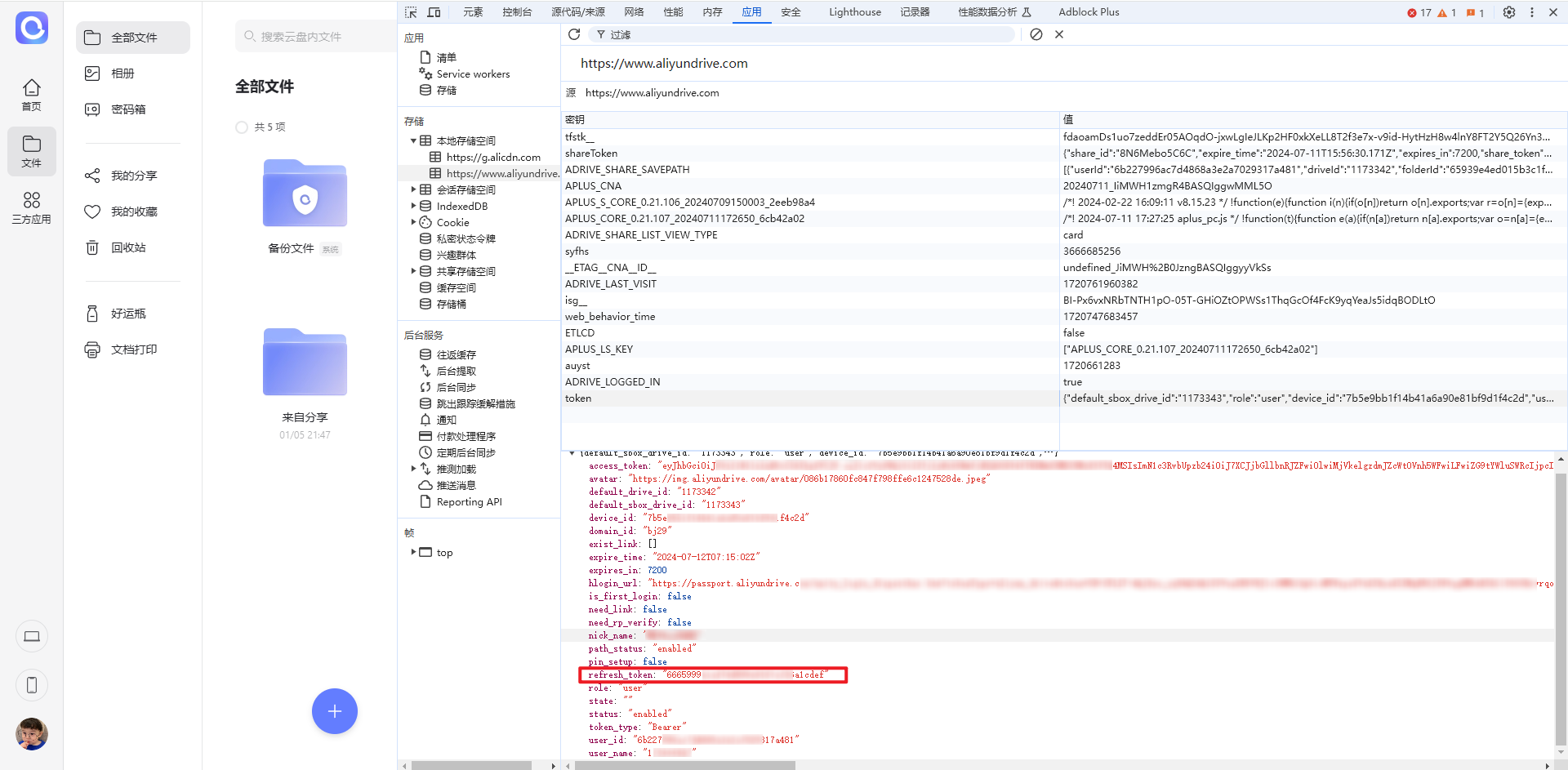Open 我的收藏 favorites
Screen dimensions: 1568x770
(x=133, y=211)
